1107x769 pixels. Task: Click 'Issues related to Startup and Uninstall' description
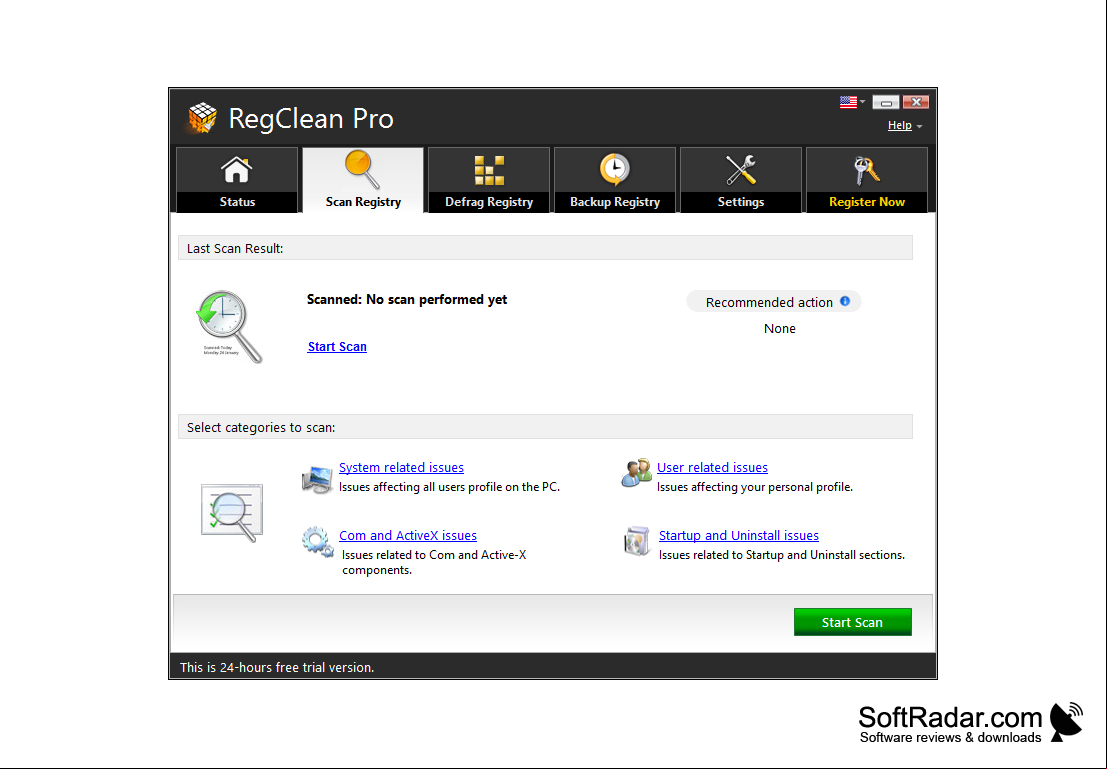pos(782,555)
